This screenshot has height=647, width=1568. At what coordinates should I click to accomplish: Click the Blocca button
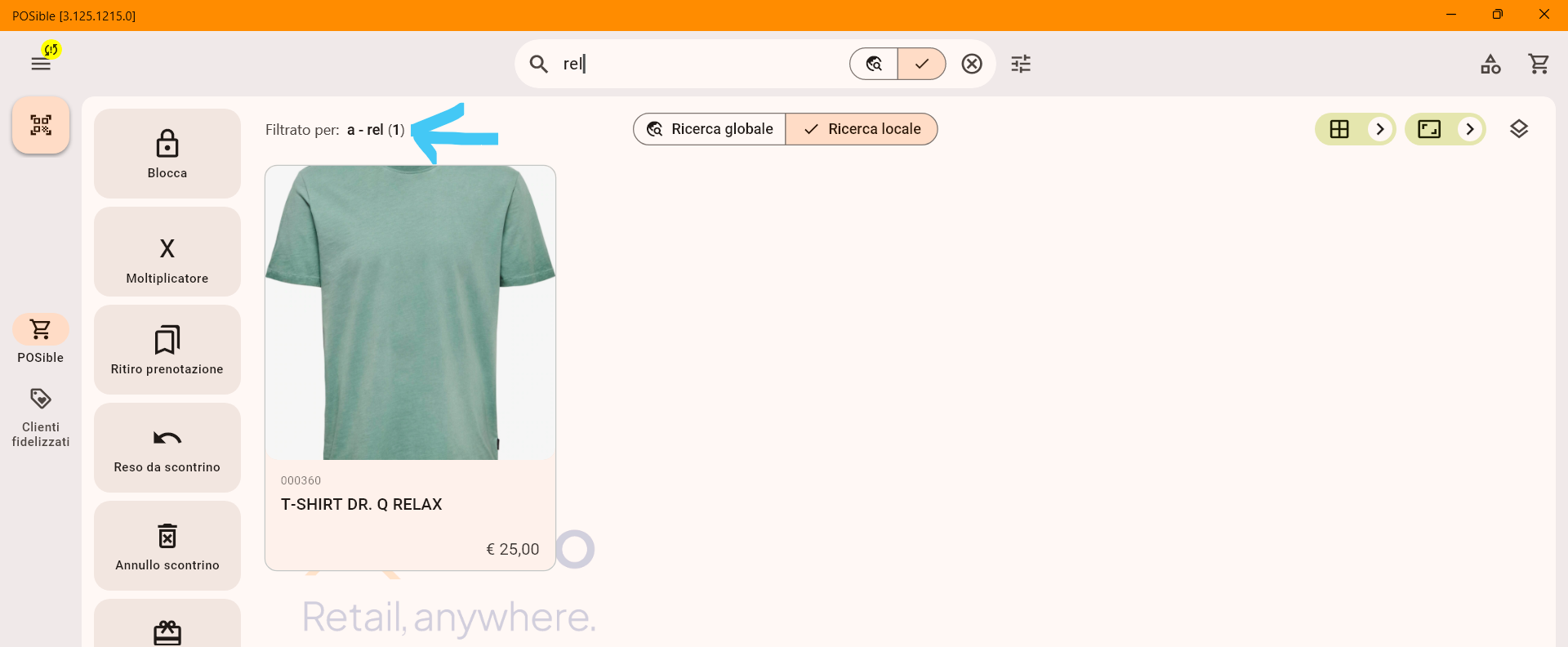coord(167,154)
